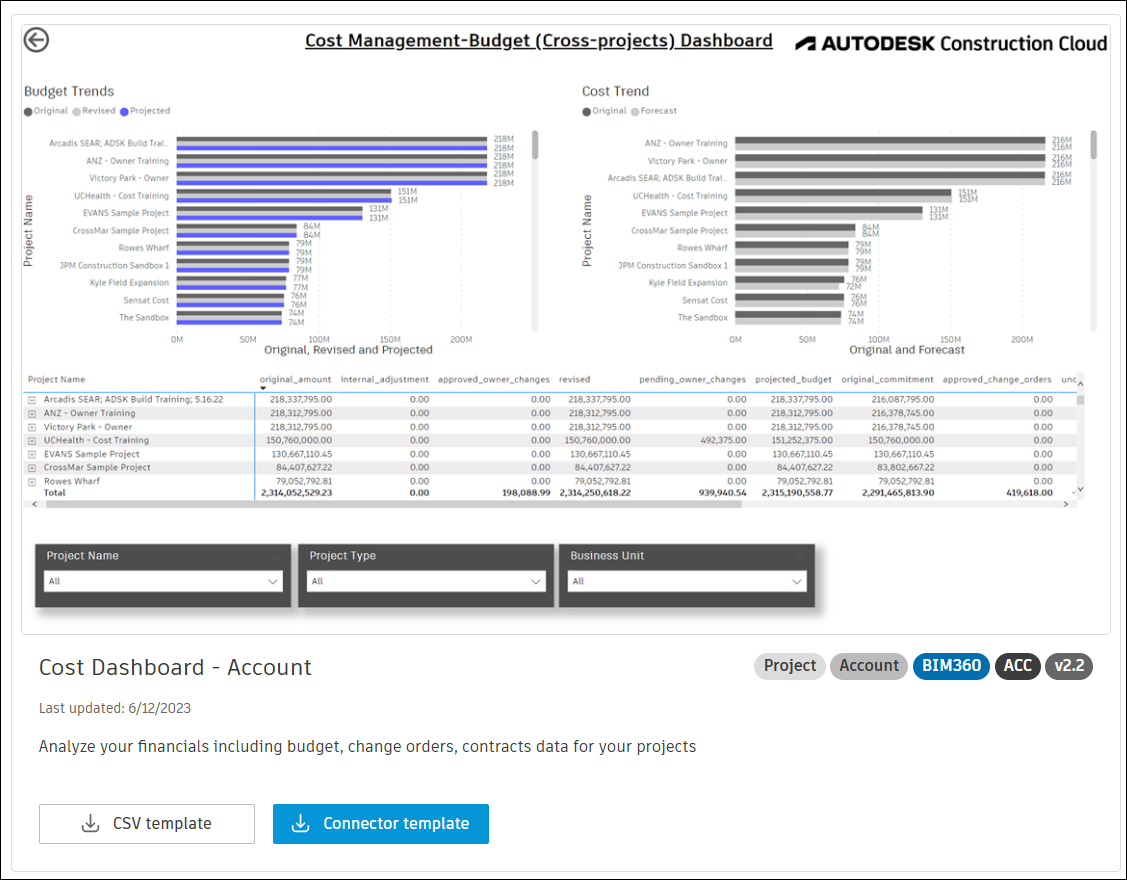The image size is (1127, 880).
Task: Click the Last updated: 6/12/2023 text
Action: click(115, 708)
